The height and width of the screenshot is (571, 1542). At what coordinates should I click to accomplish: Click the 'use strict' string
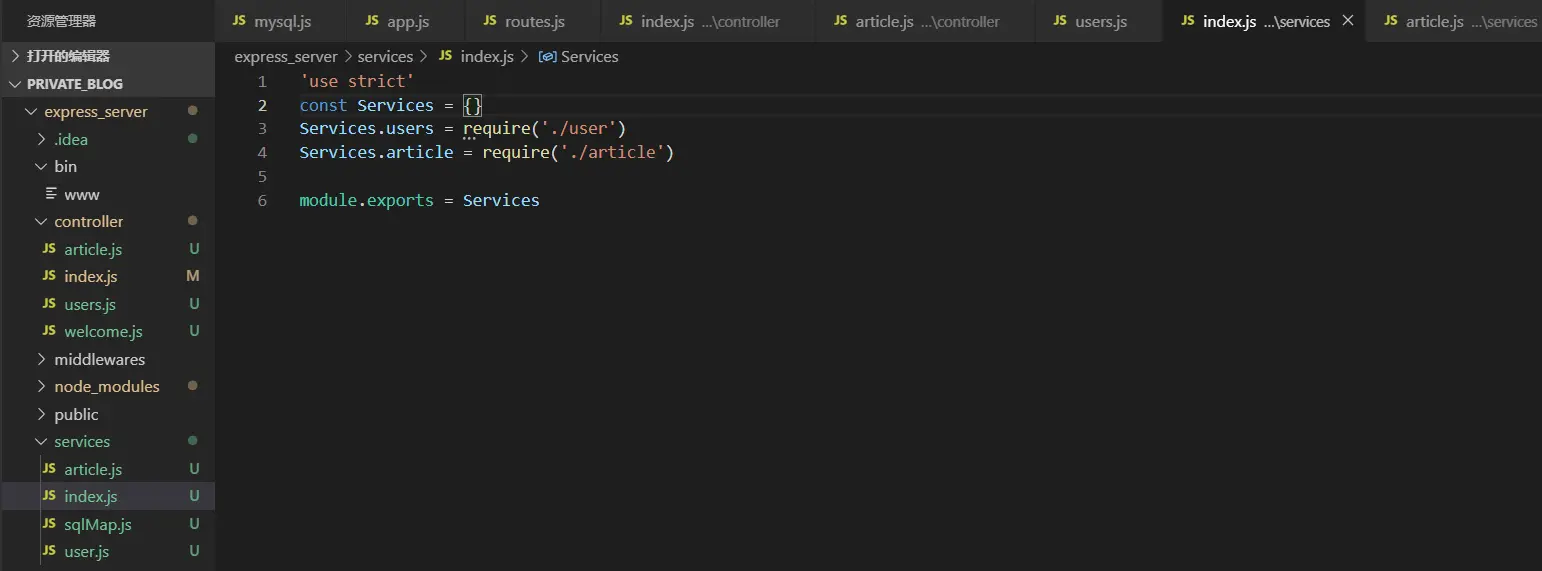(357, 81)
